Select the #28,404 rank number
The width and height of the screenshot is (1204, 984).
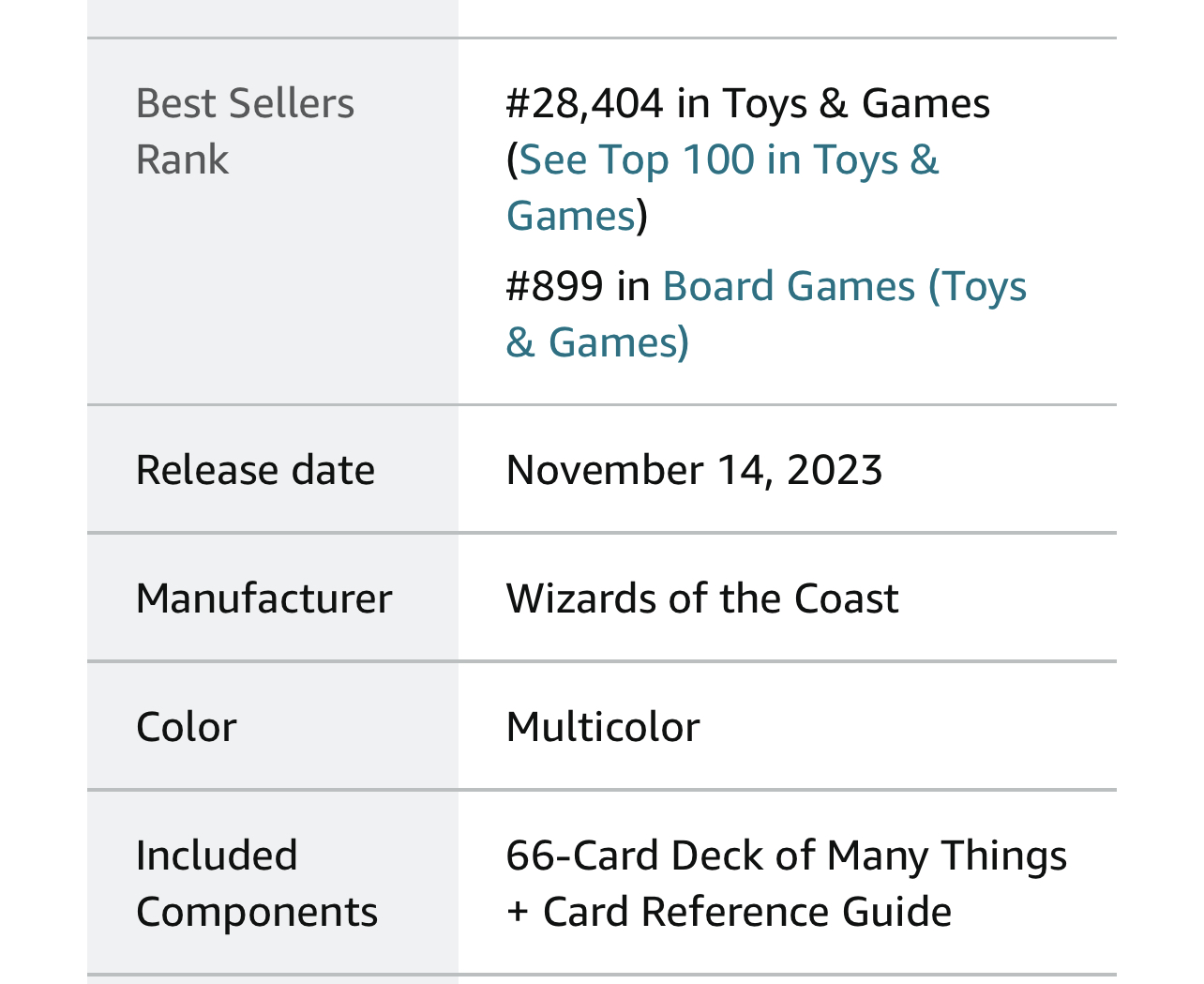584,103
